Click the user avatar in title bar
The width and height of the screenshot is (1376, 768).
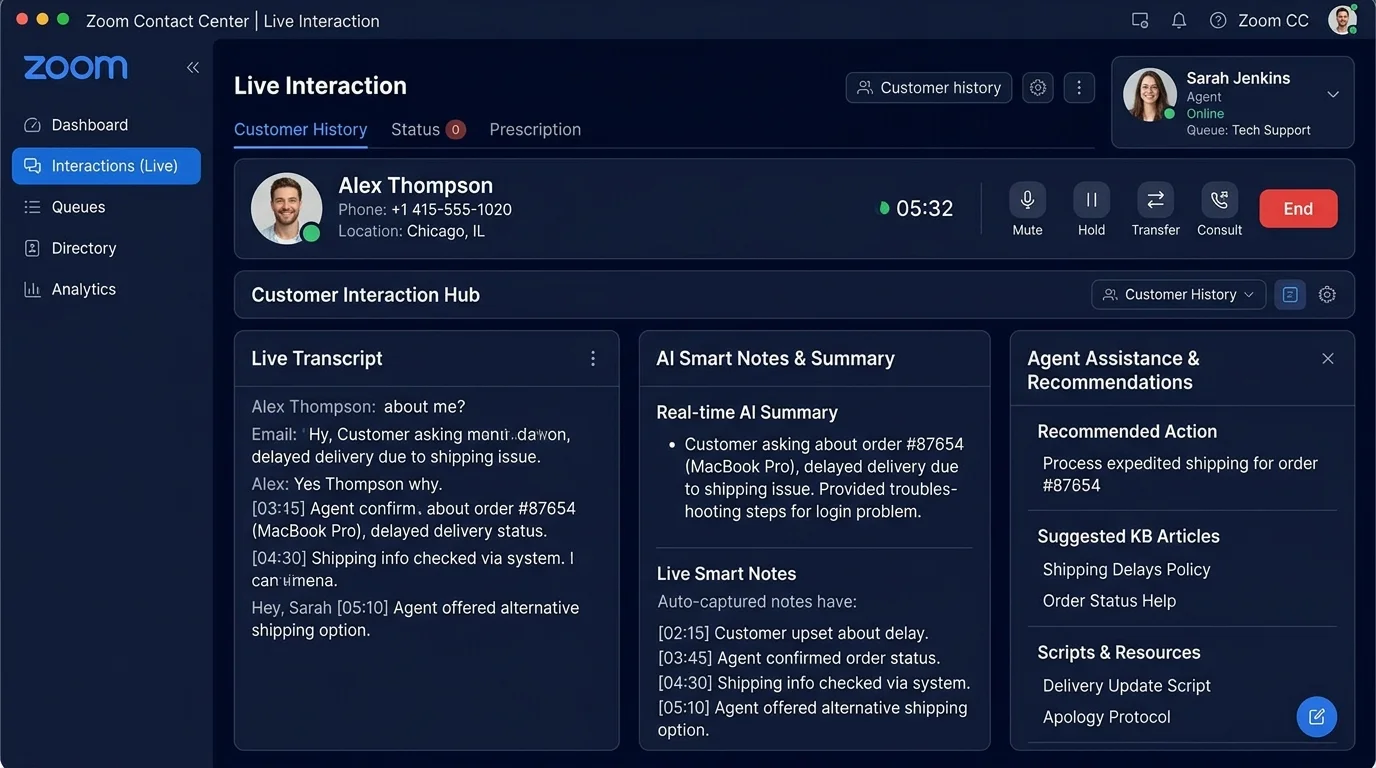coord(1342,20)
